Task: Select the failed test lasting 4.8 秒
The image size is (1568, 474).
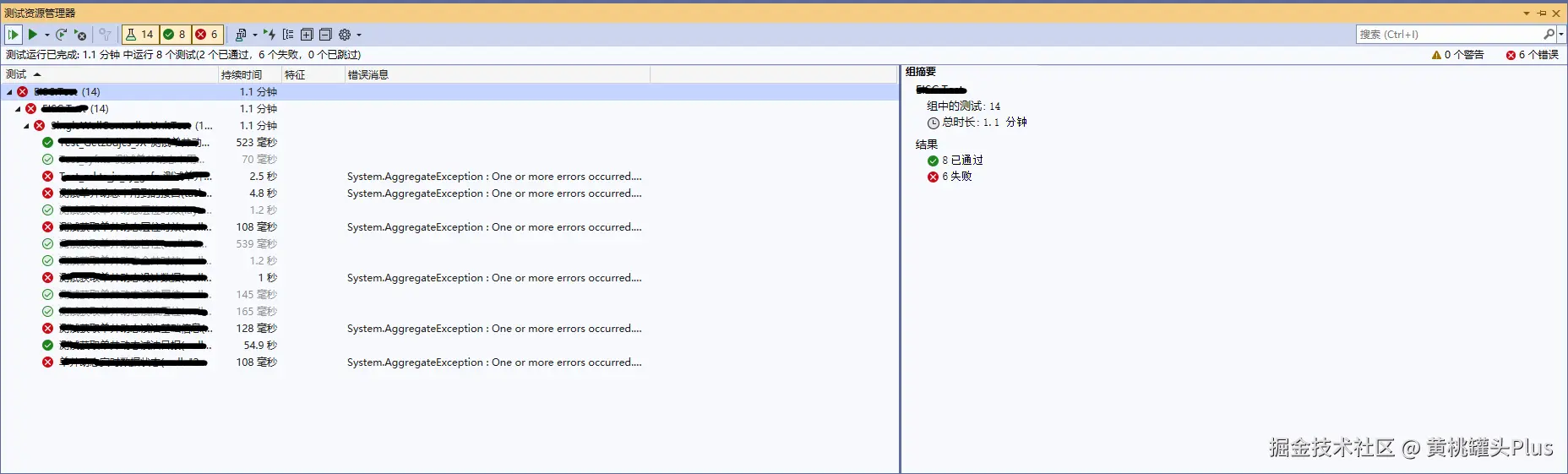Action: tap(449, 193)
